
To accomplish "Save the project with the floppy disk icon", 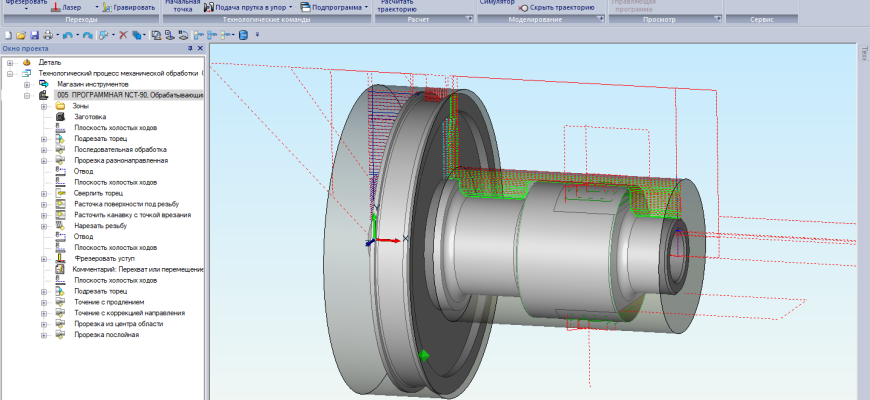I will tap(33, 34).
